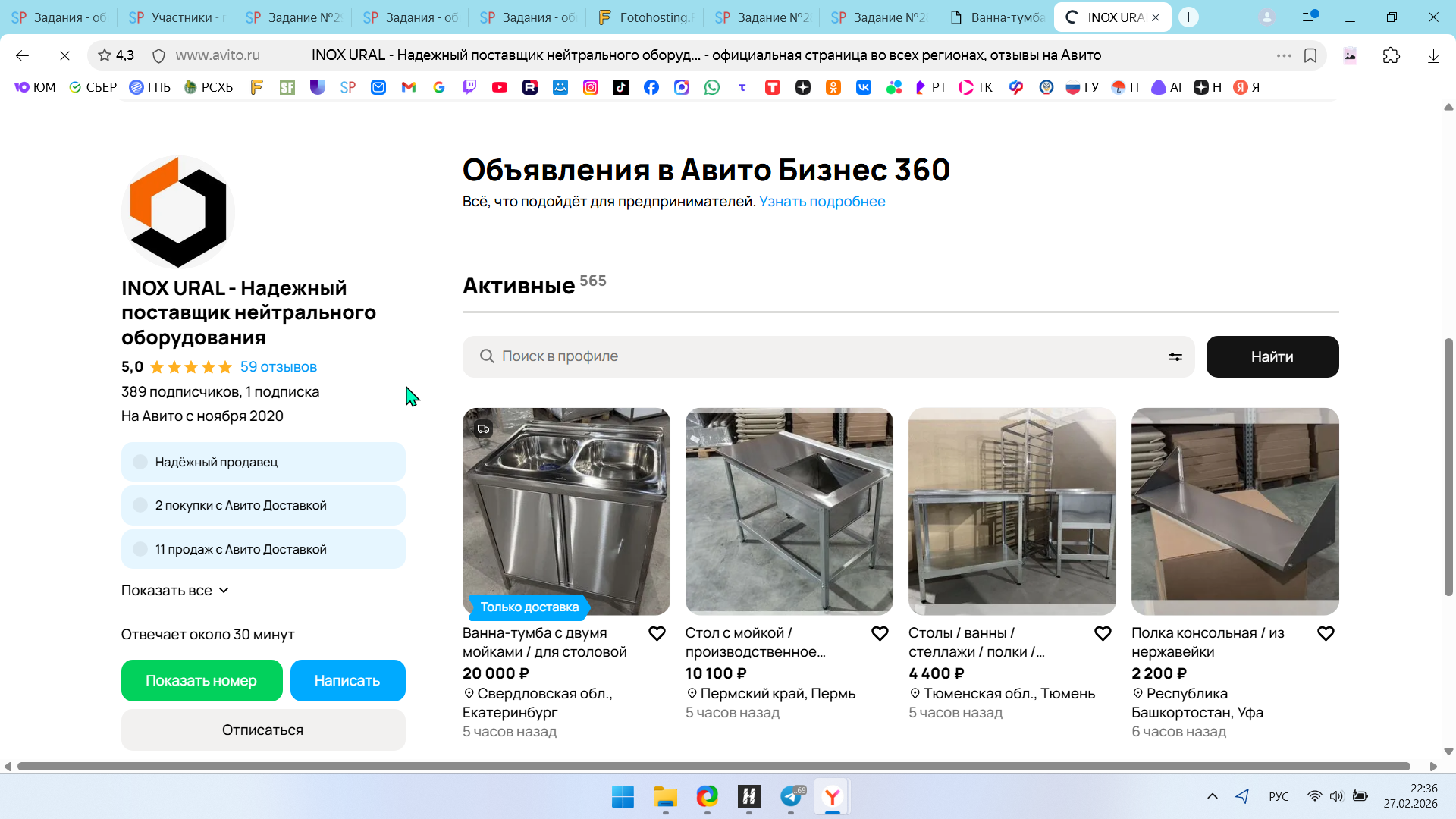
Task: Expand the Показать все badges list
Action: pyautogui.click(x=175, y=591)
